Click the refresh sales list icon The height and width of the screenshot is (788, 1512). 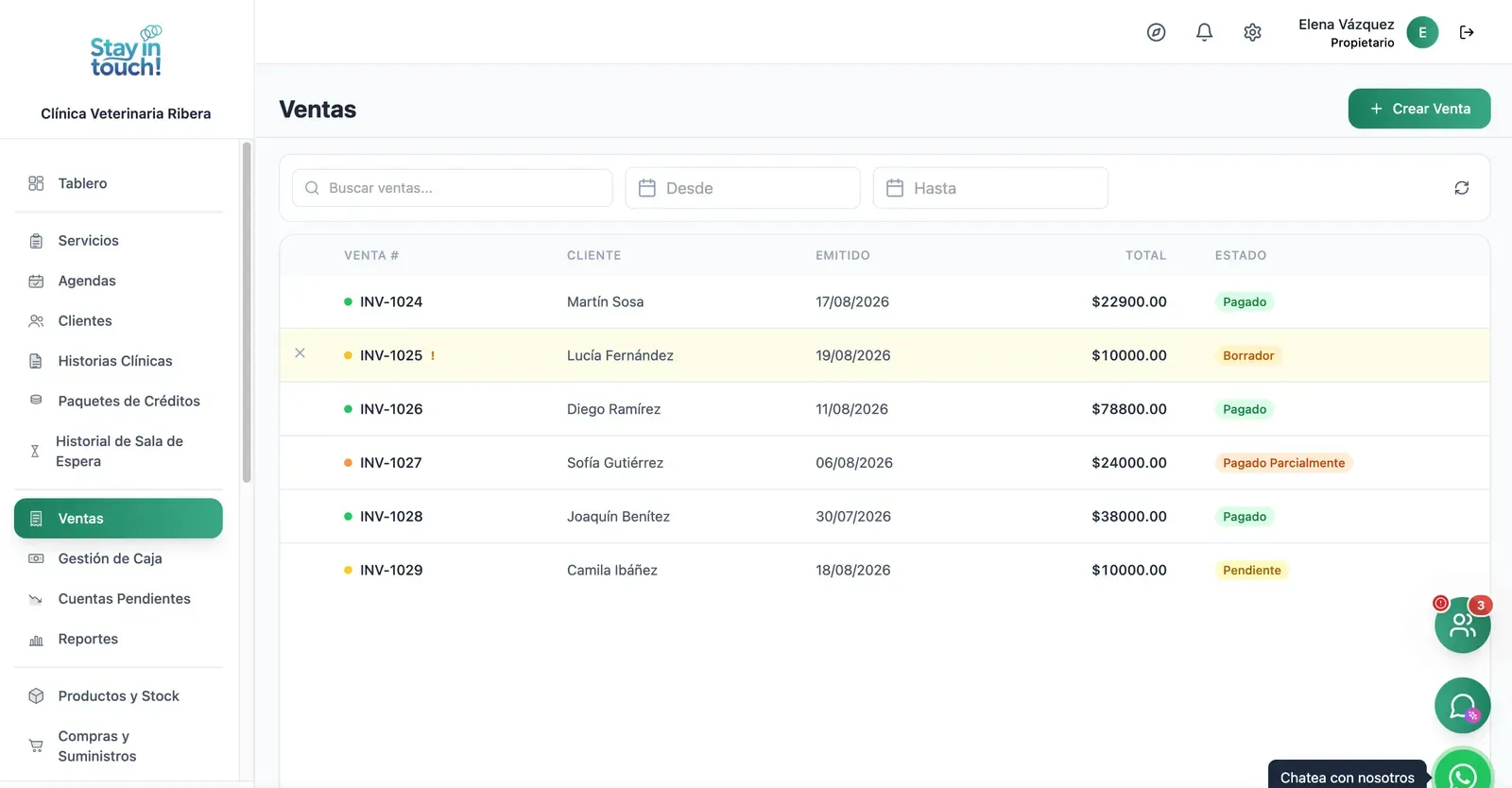point(1461,188)
